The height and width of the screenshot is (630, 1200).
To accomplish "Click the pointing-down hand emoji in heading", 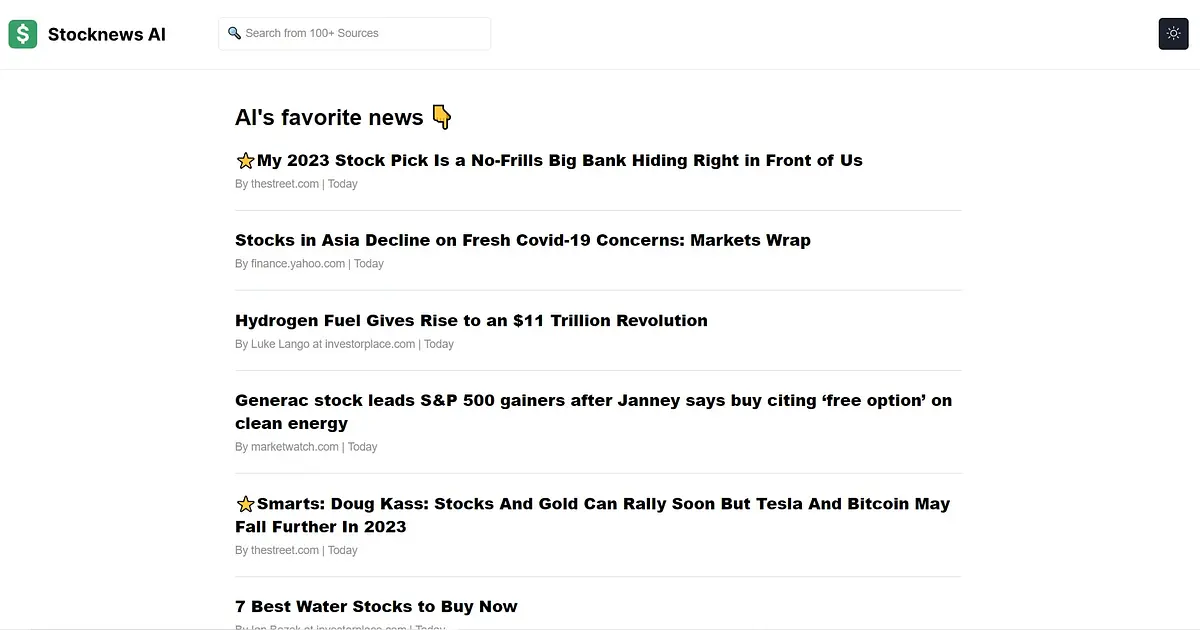I will click(x=441, y=118).
